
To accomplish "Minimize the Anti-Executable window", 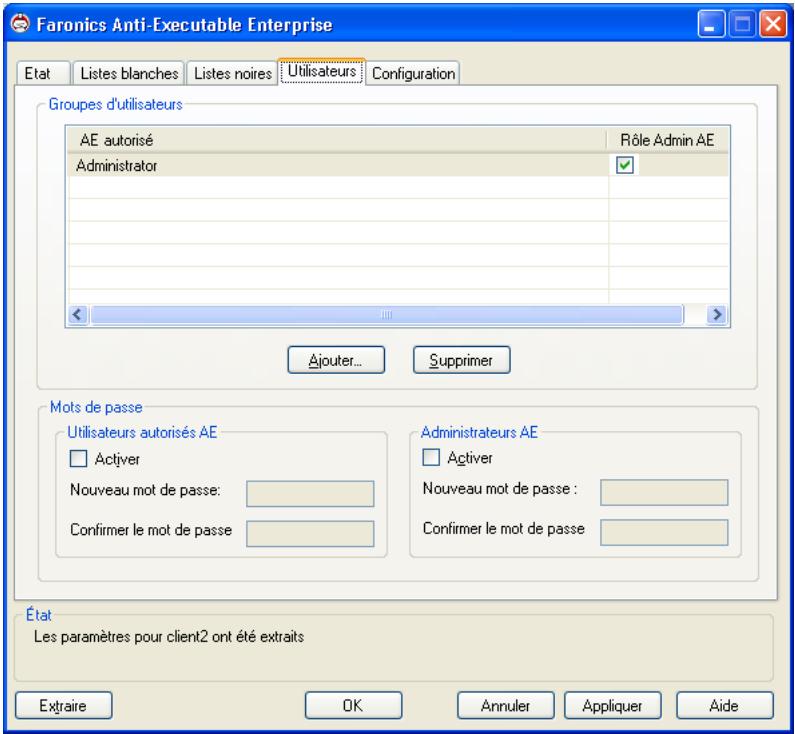I will 711,24.
